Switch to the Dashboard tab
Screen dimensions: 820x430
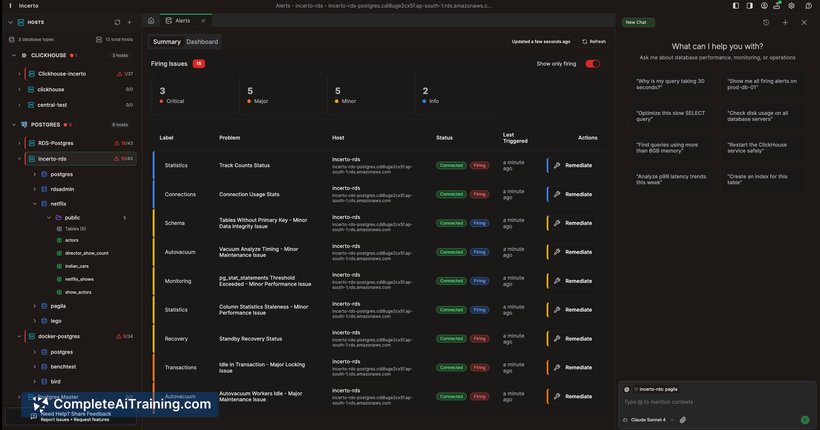(x=202, y=42)
